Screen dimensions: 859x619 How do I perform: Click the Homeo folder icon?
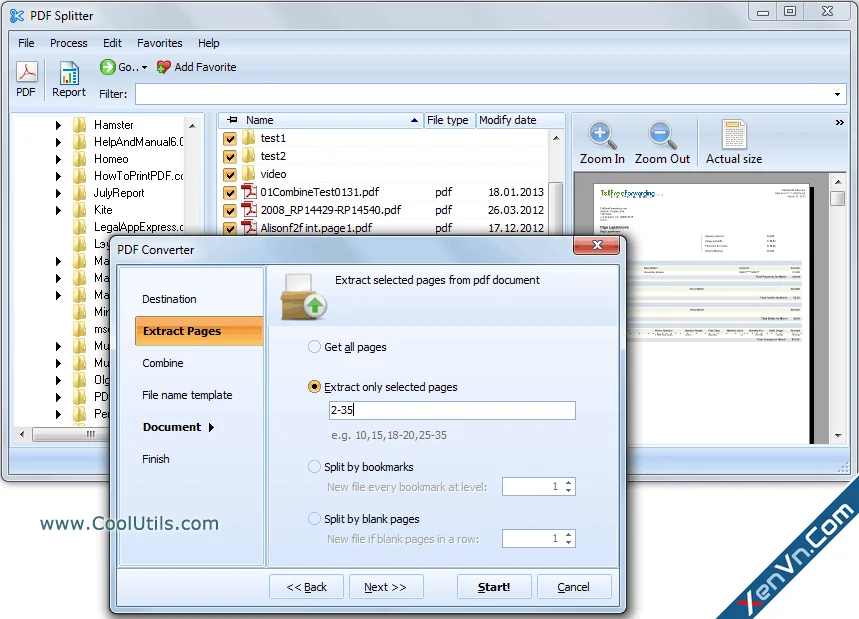point(80,159)
